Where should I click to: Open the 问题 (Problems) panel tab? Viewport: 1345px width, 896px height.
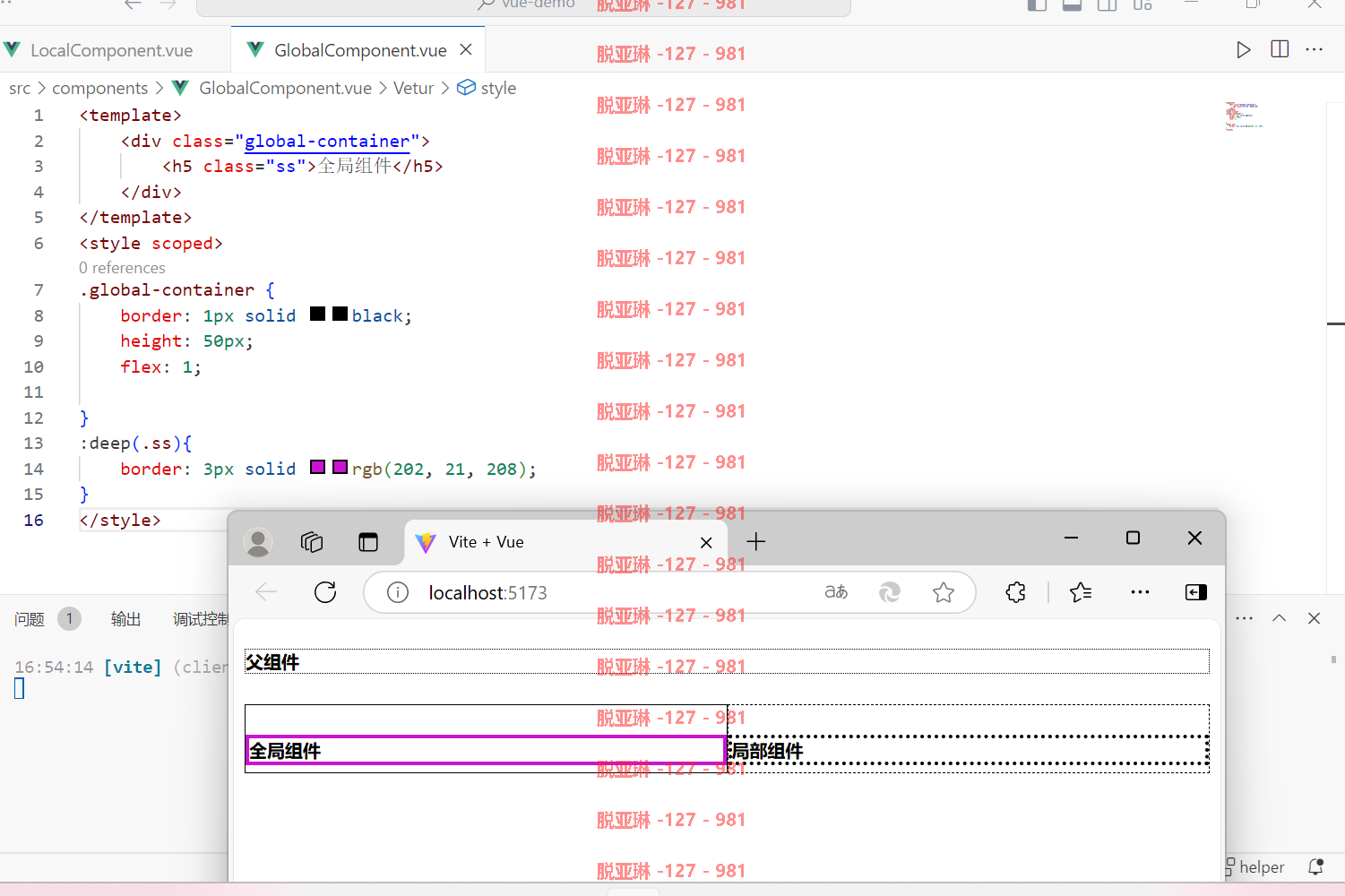click(x=30, y=619)
